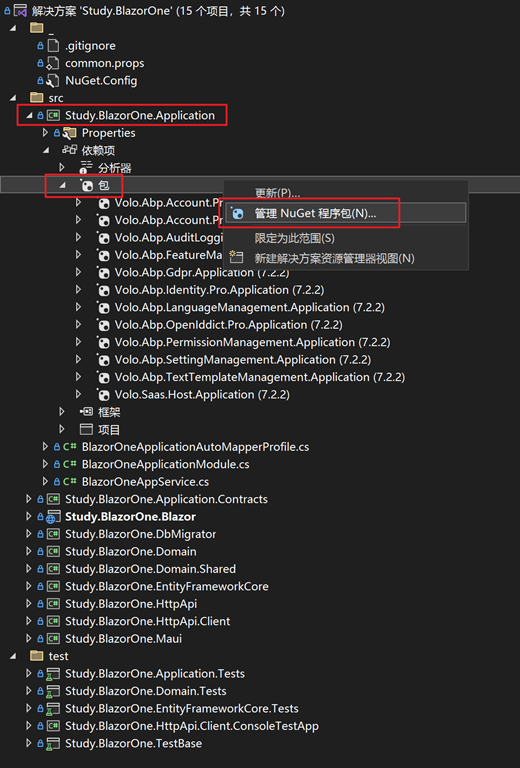Click the 分析器 analyzers icon

pyautogui.click(x=86, y=168)
